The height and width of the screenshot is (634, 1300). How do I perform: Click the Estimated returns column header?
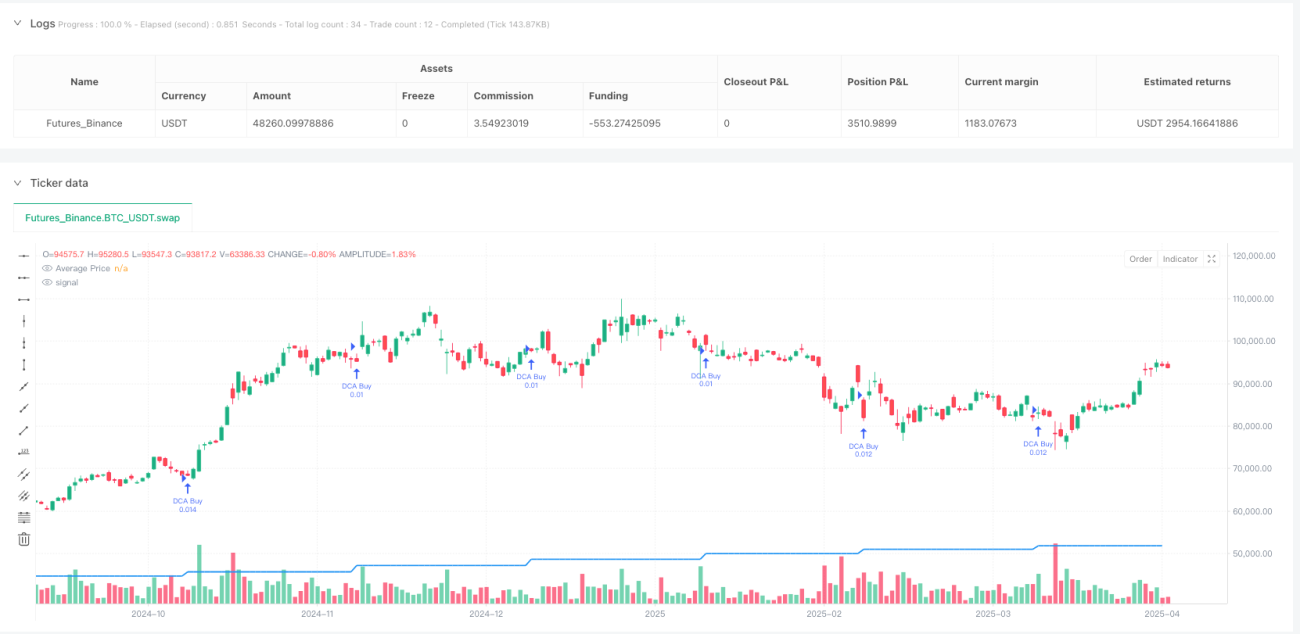click(x=1187, y=82)
